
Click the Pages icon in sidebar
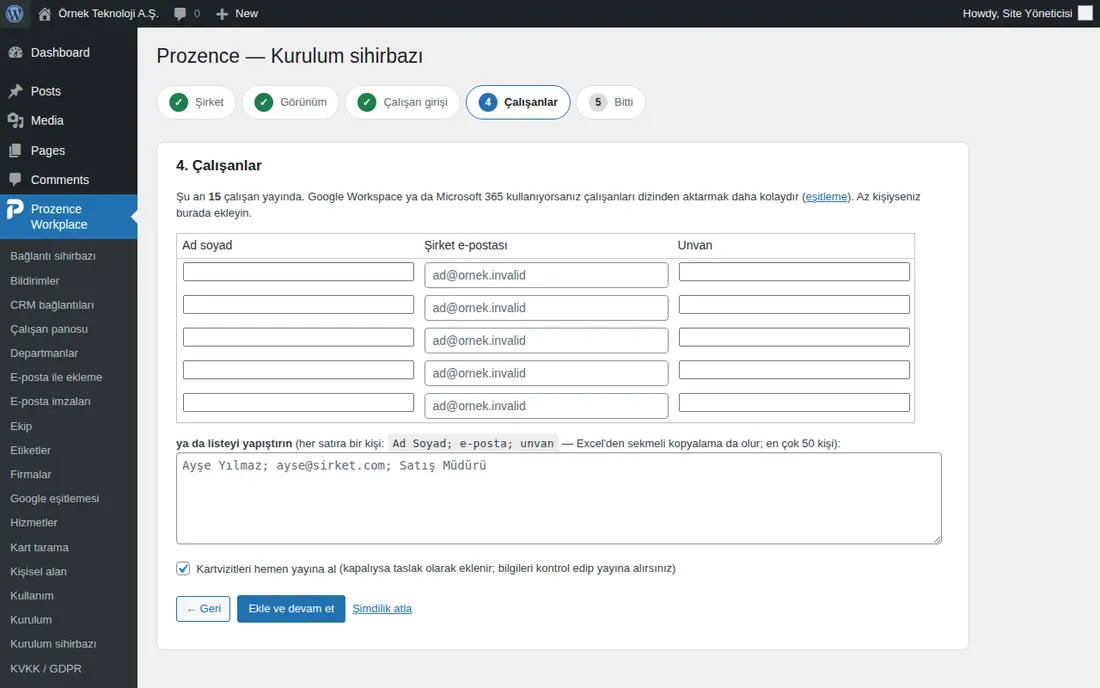[x=15, y=150]
